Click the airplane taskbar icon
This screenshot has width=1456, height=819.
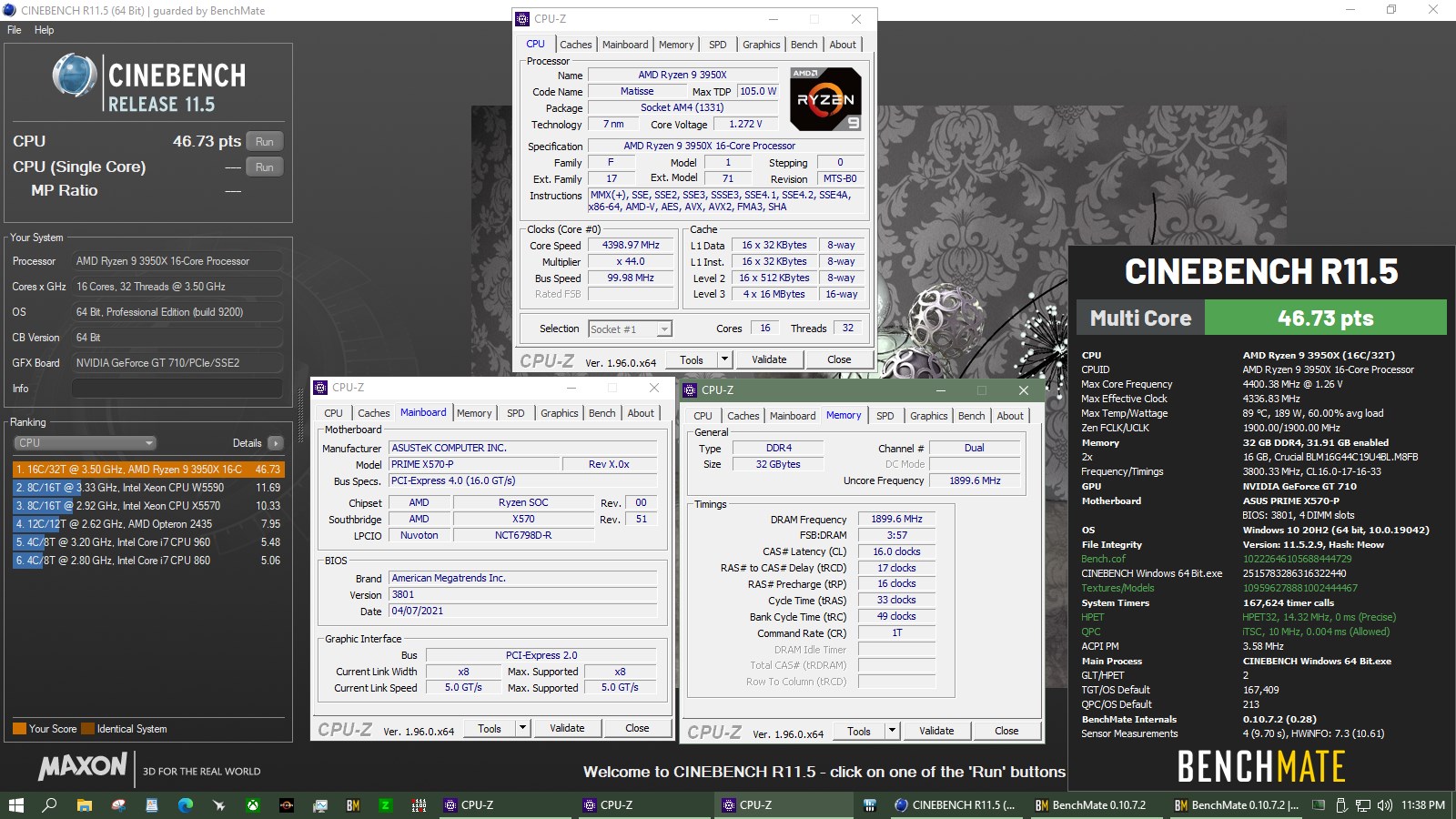(218, 805)
